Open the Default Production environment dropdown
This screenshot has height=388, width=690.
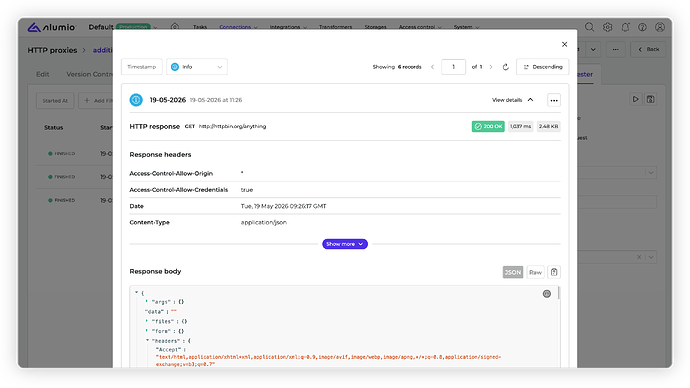click(x=123, y=27)
